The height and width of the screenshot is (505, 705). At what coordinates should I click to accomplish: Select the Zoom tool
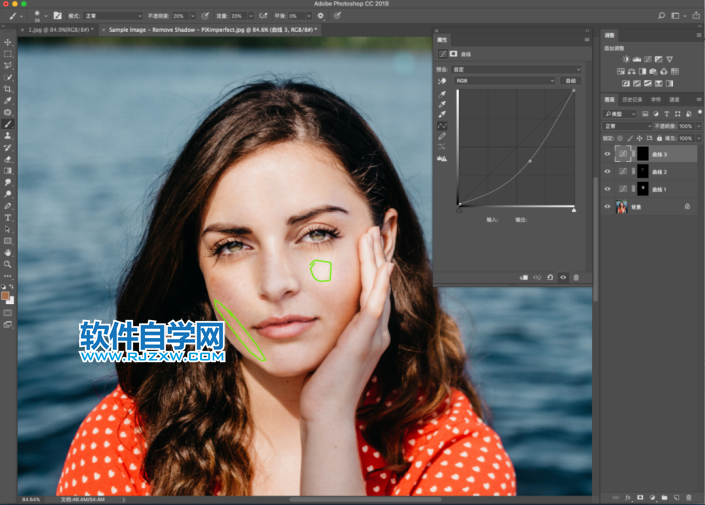[8, 264]
